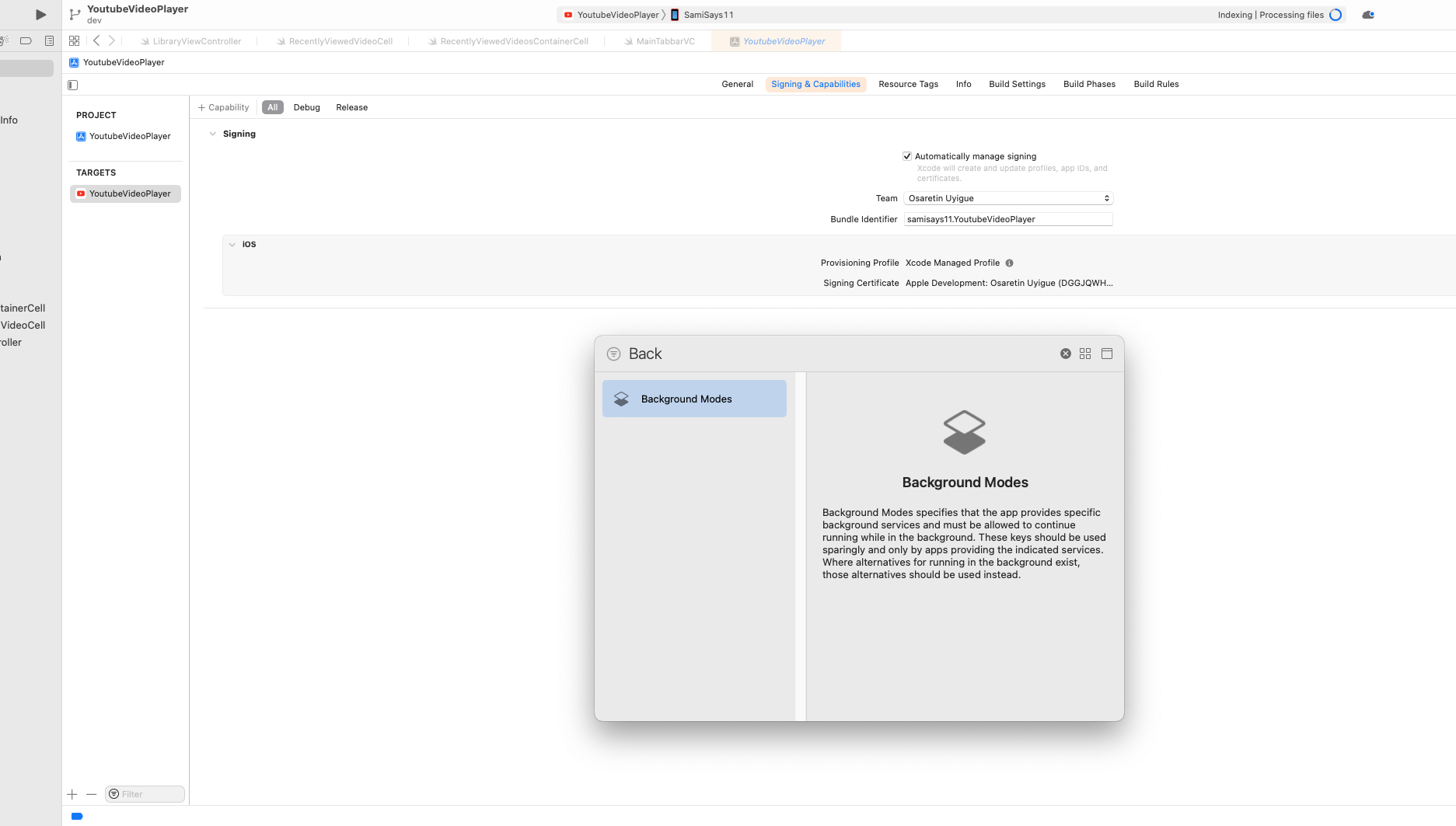
Task: Collapse the Signing section
Action: click(213, 133)
